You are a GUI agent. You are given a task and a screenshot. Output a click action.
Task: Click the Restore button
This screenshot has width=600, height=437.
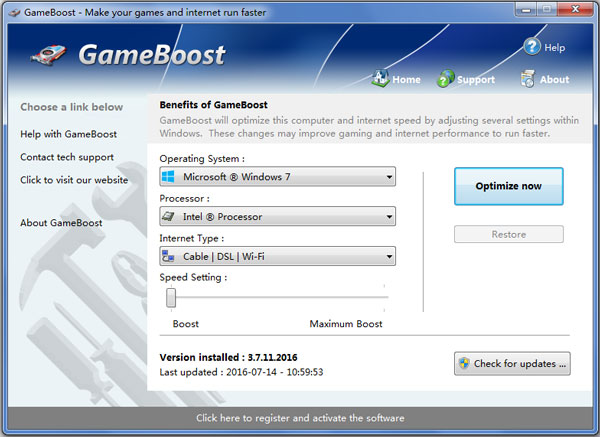[509, 234]
